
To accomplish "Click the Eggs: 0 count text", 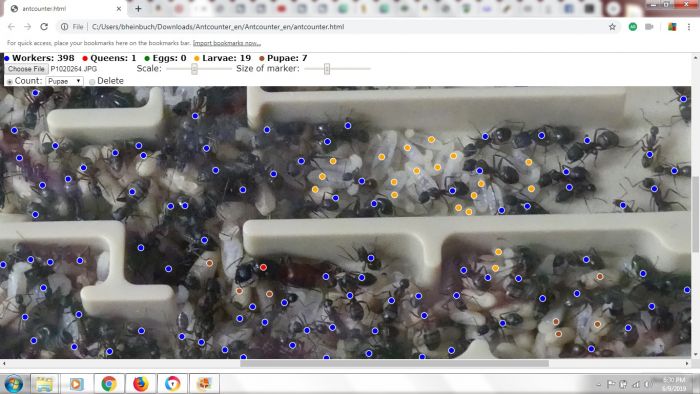I will [169, 58].
